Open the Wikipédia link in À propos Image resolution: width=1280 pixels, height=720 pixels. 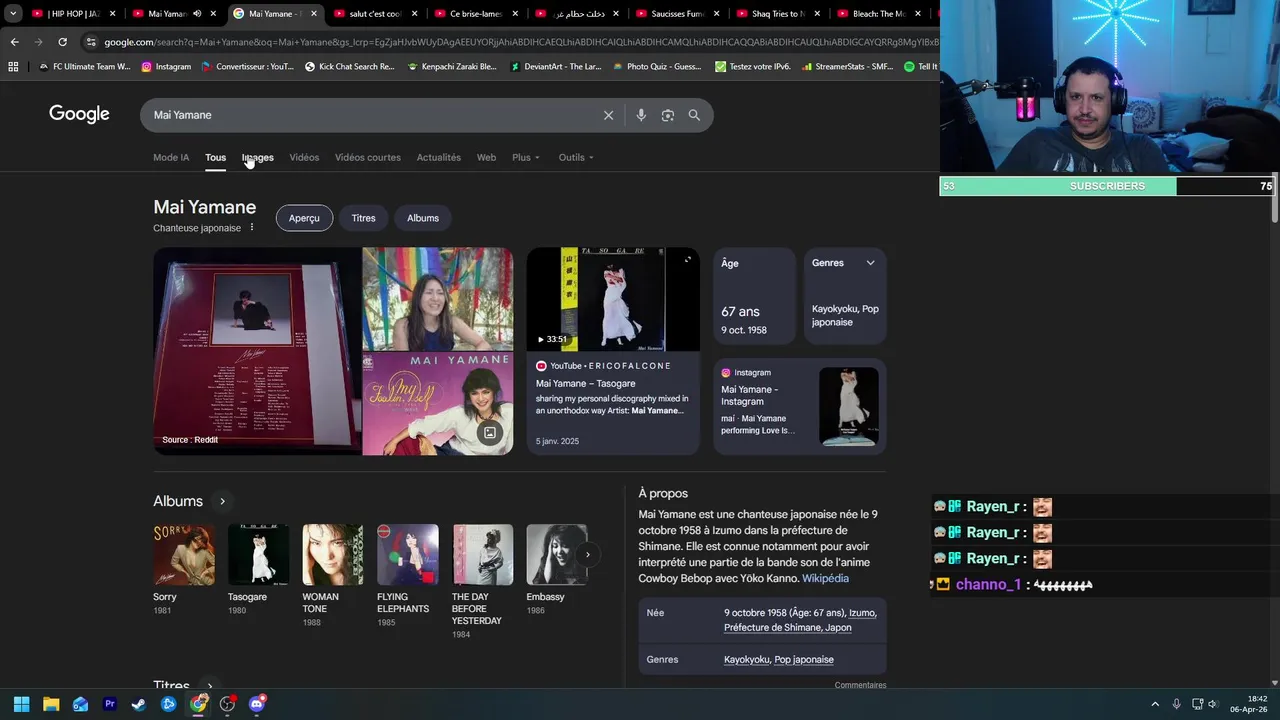(x=825, y=578)
